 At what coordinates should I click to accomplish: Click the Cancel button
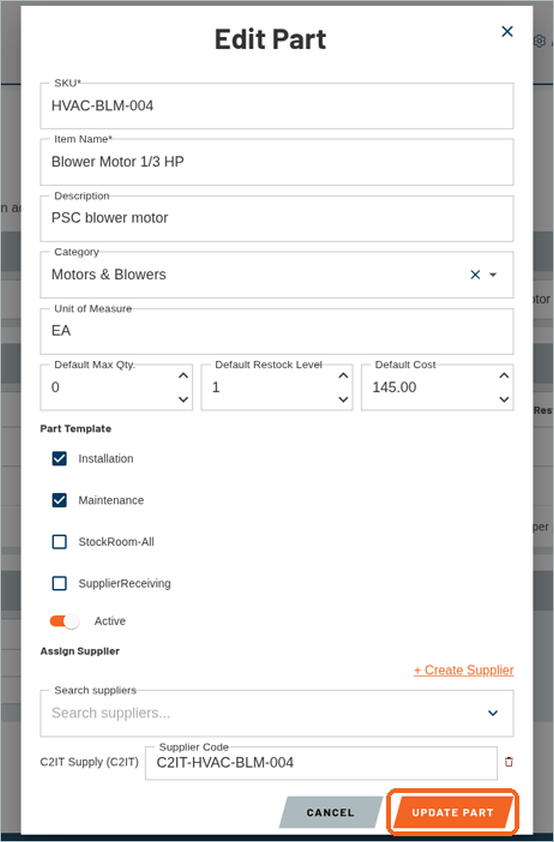pos(330,812)
